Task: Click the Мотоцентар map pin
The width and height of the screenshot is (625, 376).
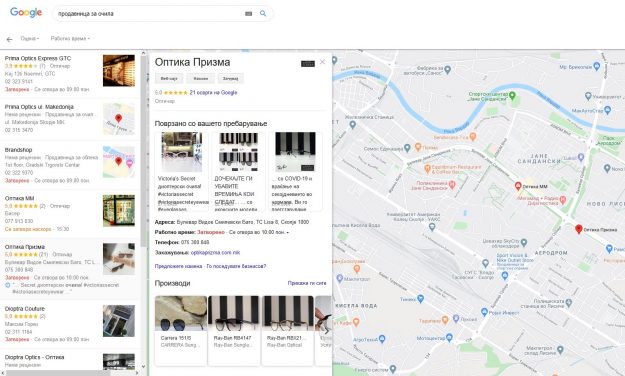Action: click(x=449, y=338)
